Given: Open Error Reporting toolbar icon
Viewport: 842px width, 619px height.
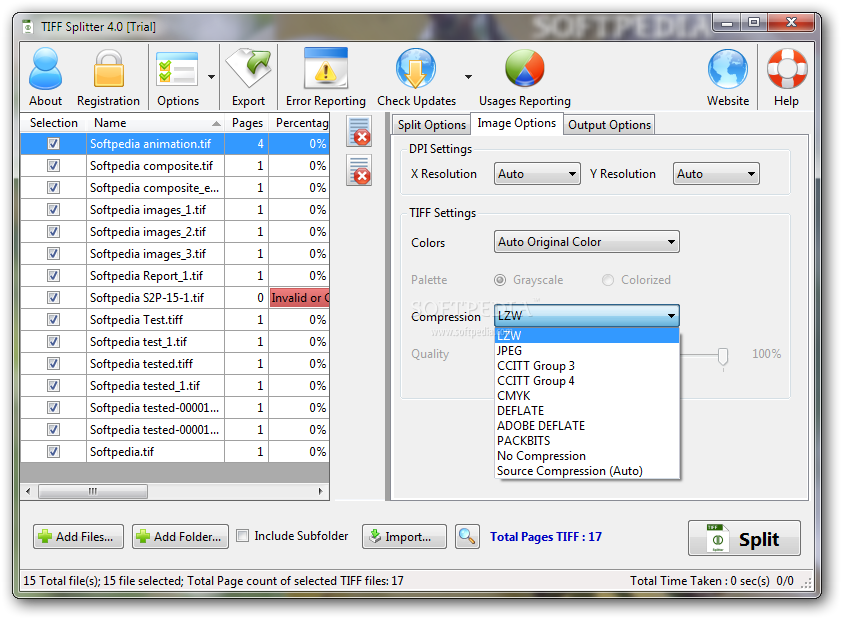Looking at the screenshot, I should pos(325,77).
